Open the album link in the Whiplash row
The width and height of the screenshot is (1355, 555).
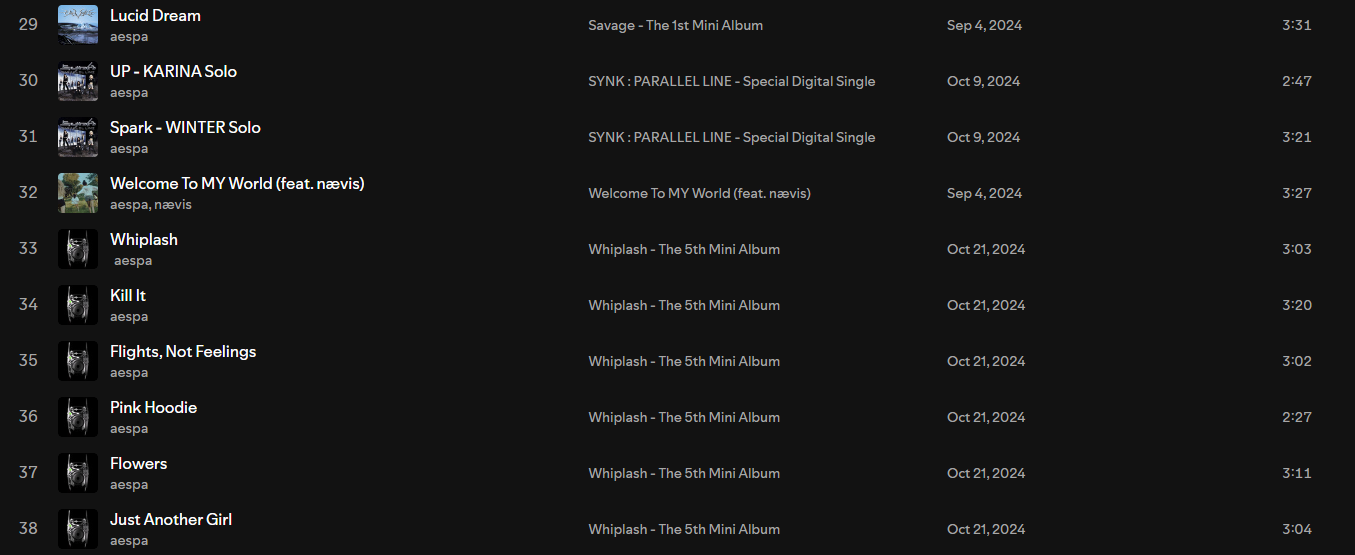coord(684,249)
